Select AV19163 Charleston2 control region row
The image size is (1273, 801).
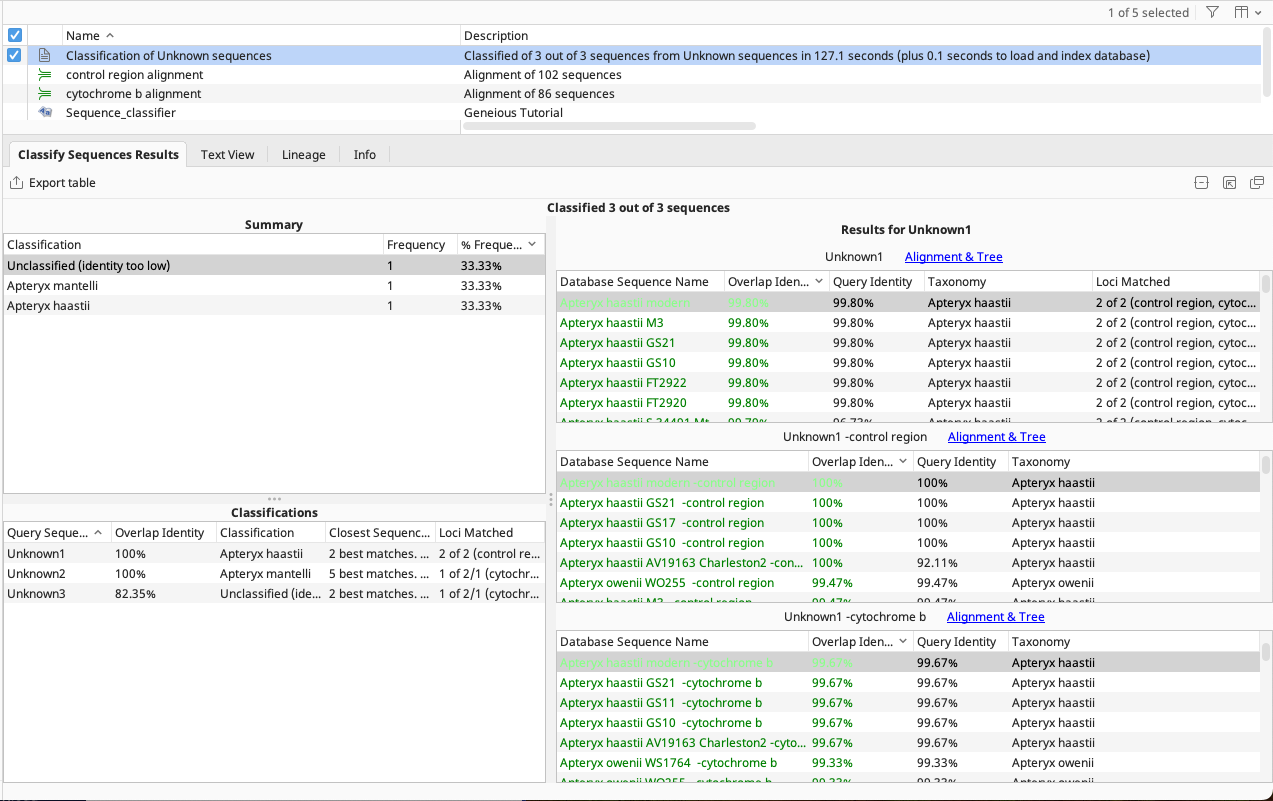pos(908,563)
